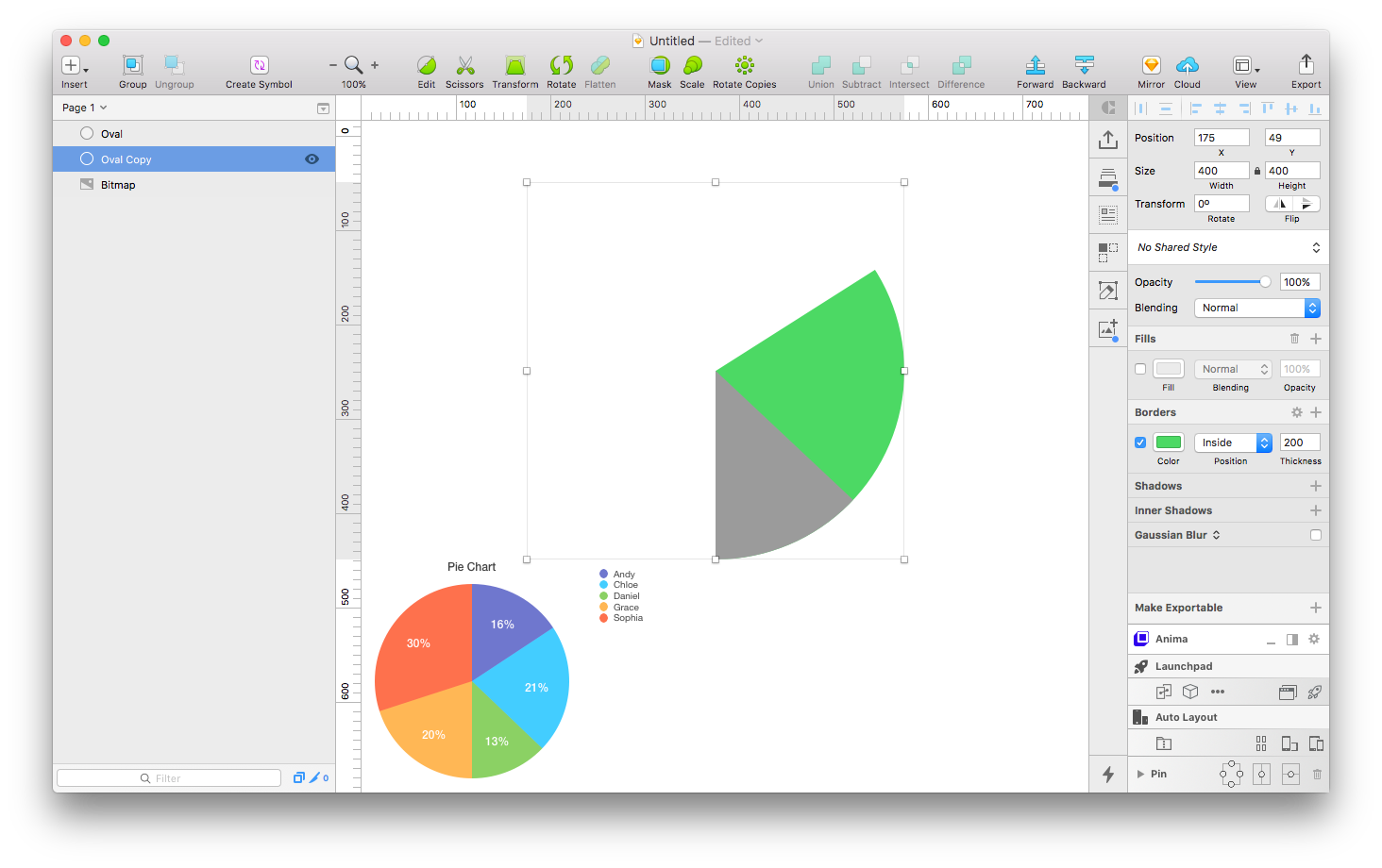Click the cube icon under Launchpad
The width and height of the screenshot is (1382, 868).
1190,692
